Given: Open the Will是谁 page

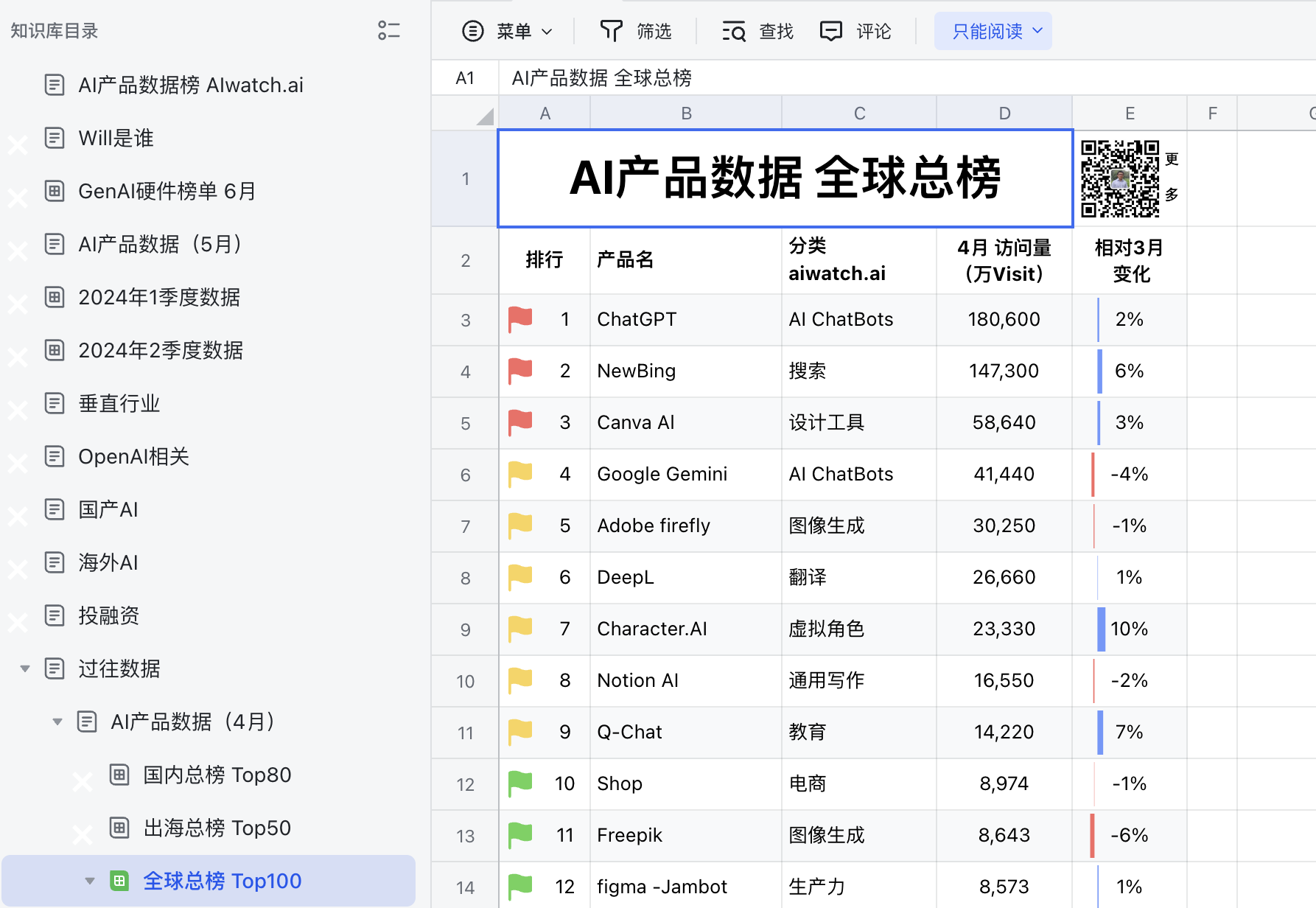Looking at the screenshot, I should coord(116,138).
